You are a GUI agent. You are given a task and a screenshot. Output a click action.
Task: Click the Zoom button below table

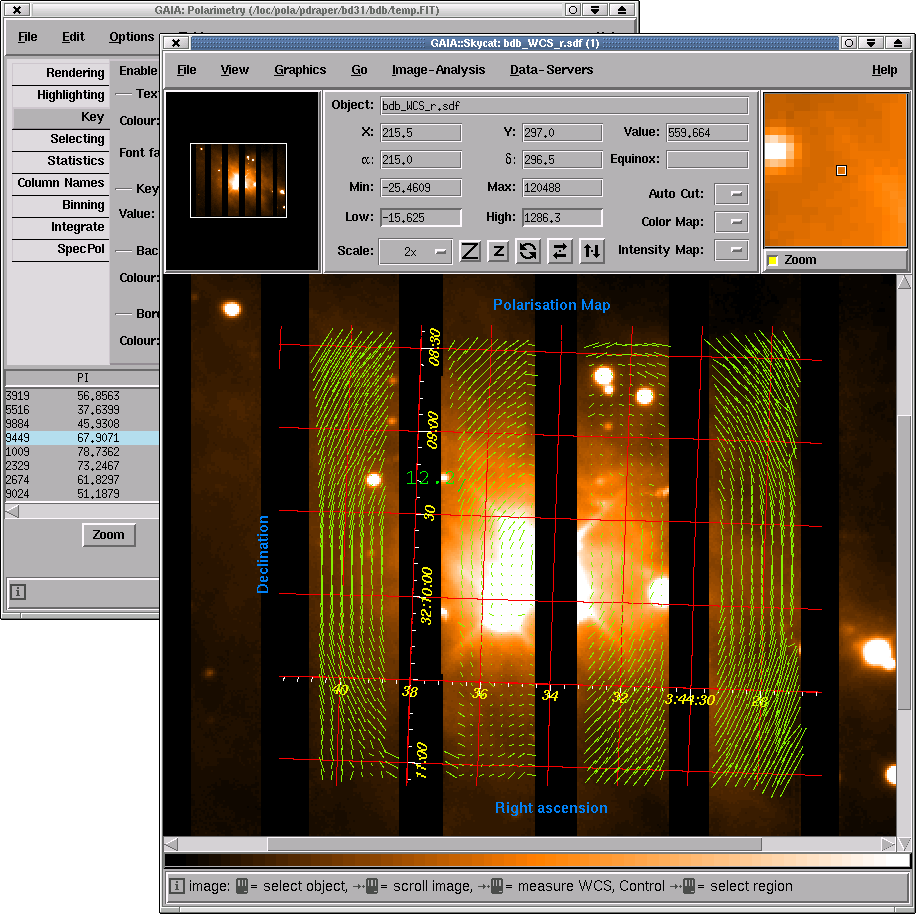109,534
